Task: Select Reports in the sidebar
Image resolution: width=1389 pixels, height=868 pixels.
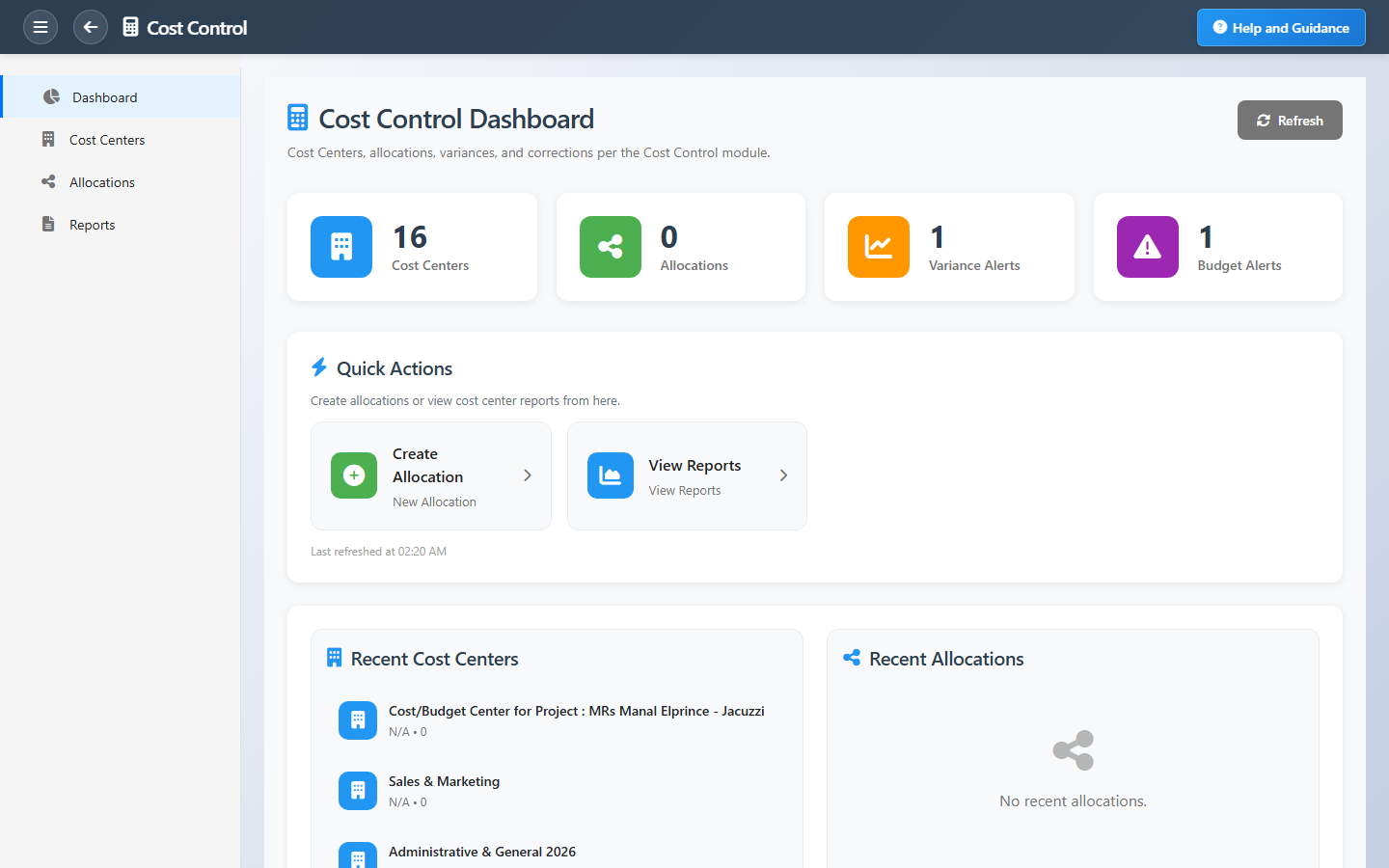Action: 93,225
